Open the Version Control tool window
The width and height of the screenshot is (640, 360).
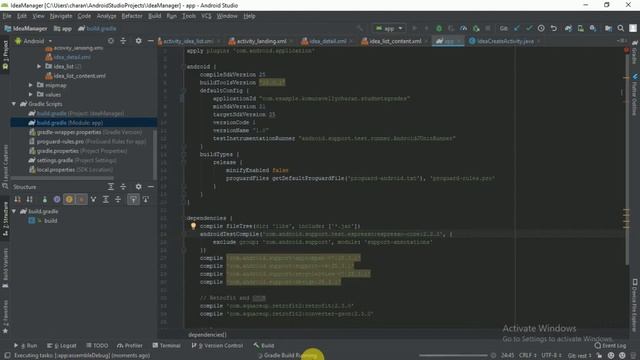pos(217,345)
